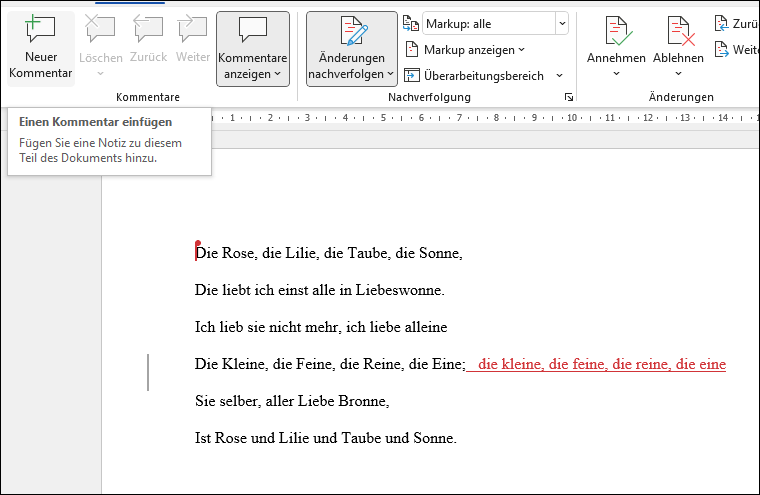Click the Überarbeitungsbereich button
760x495 pixels.
point(475,76)
